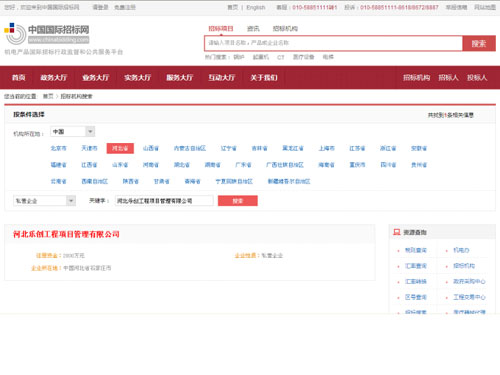Filter by 江苏省
Image resolution: width=500 pixels, height=375 pixels.
357,148
